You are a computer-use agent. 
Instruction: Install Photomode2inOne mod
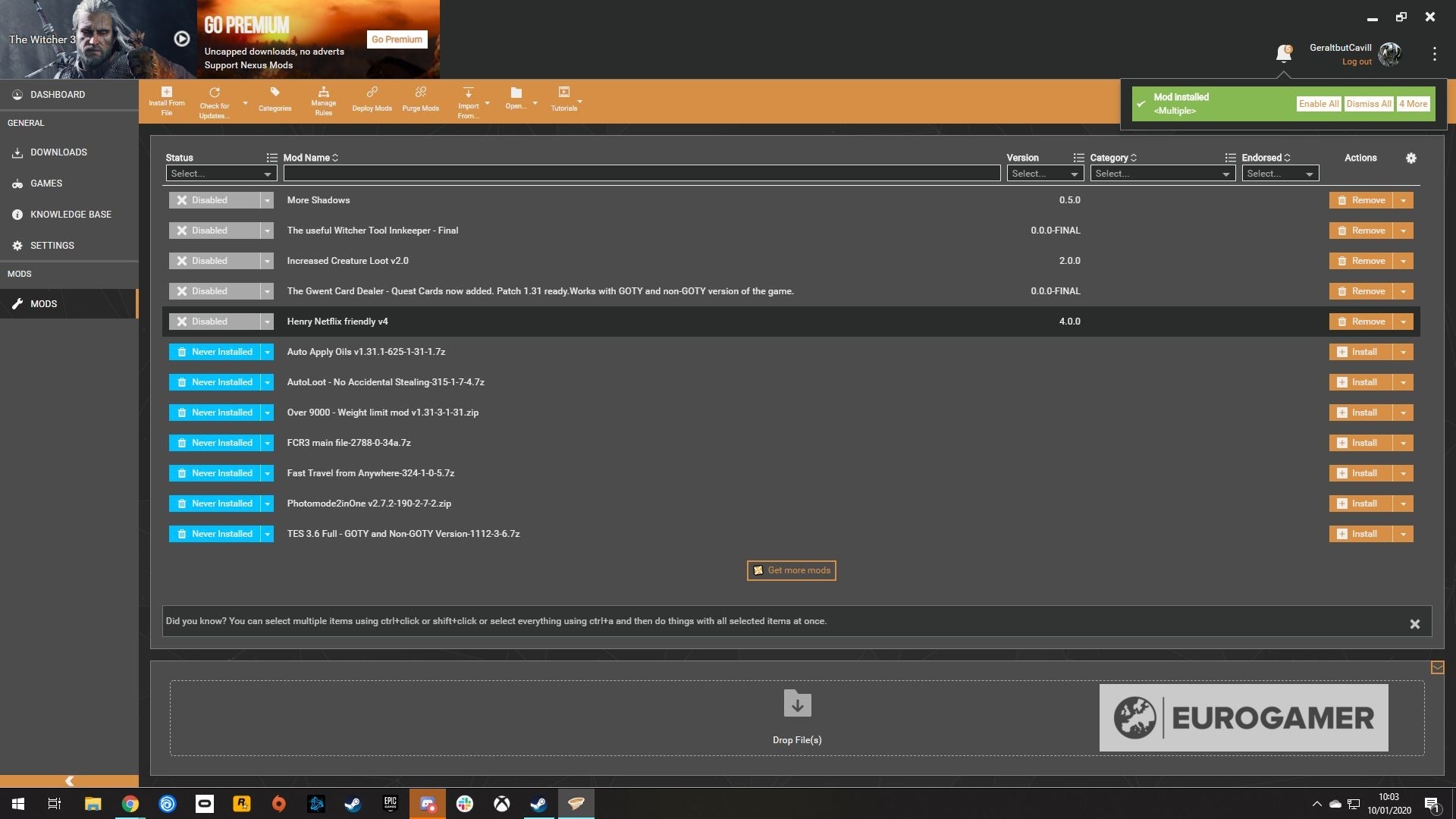point(1361,504)
